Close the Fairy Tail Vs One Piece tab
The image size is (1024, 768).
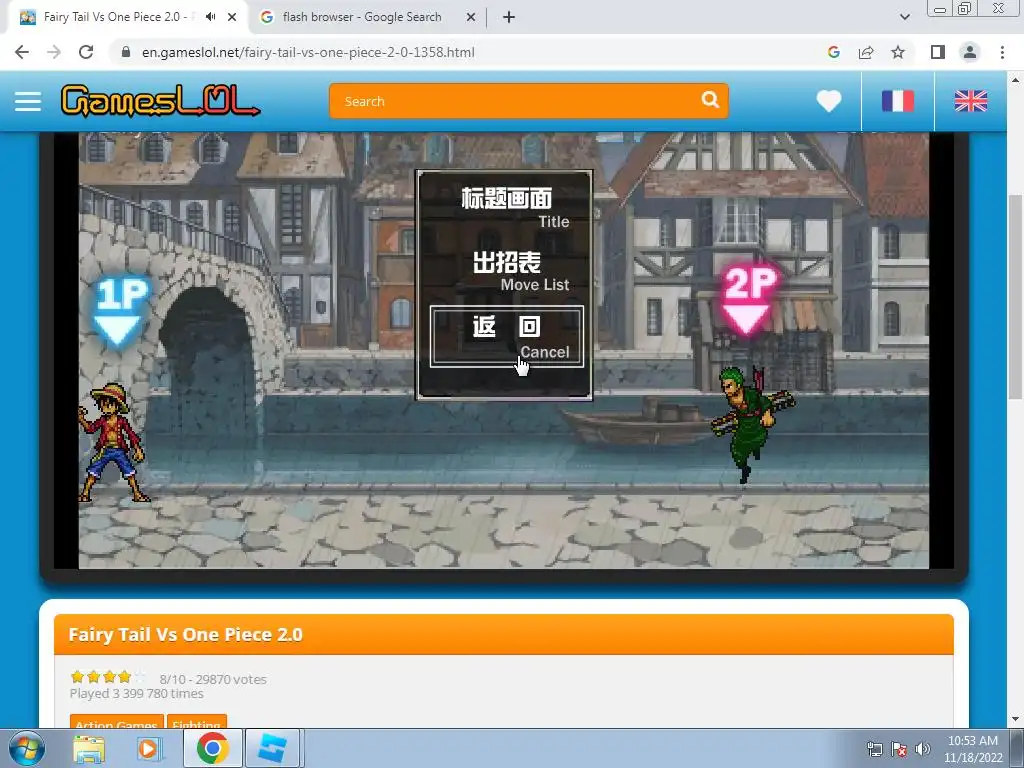pos(232,18)
